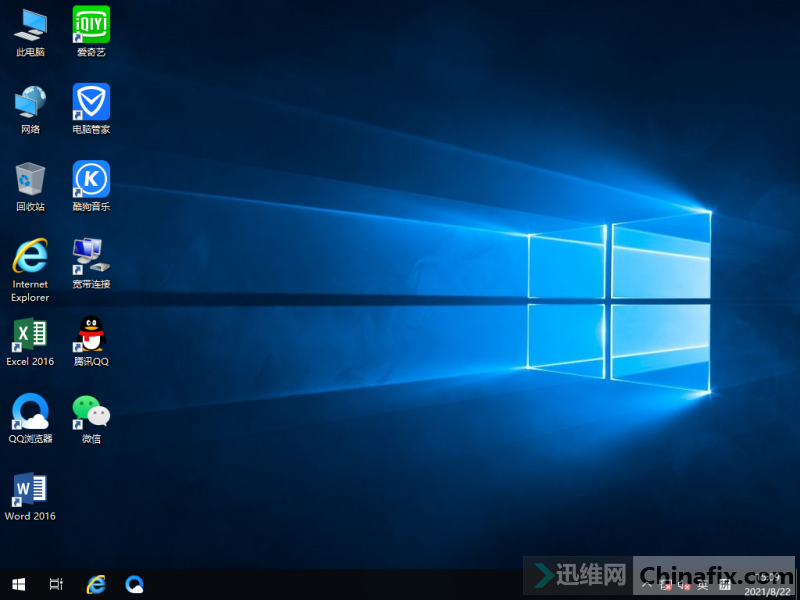Select the 回收站 Recycle Bin icon

(30, 187)
